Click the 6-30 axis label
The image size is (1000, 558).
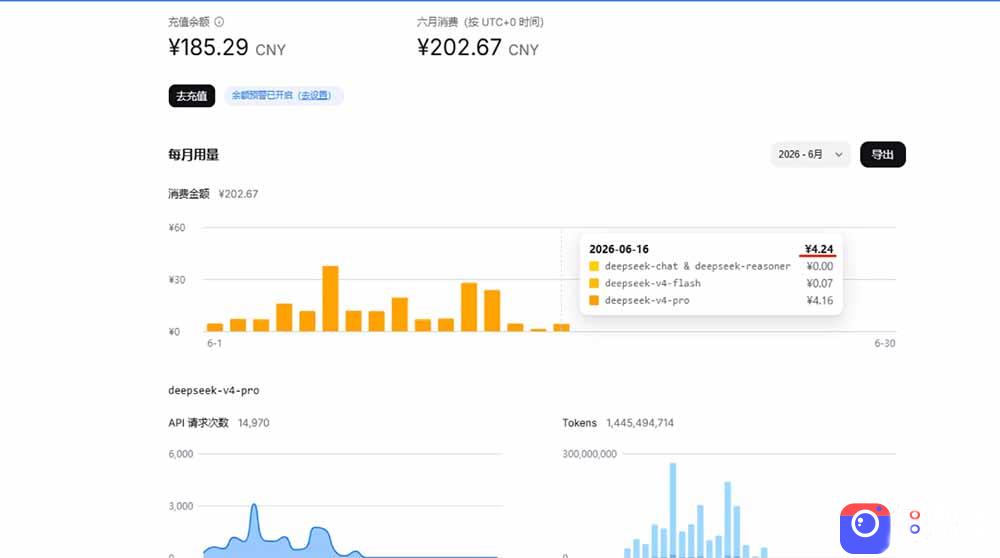pos(885,343)
